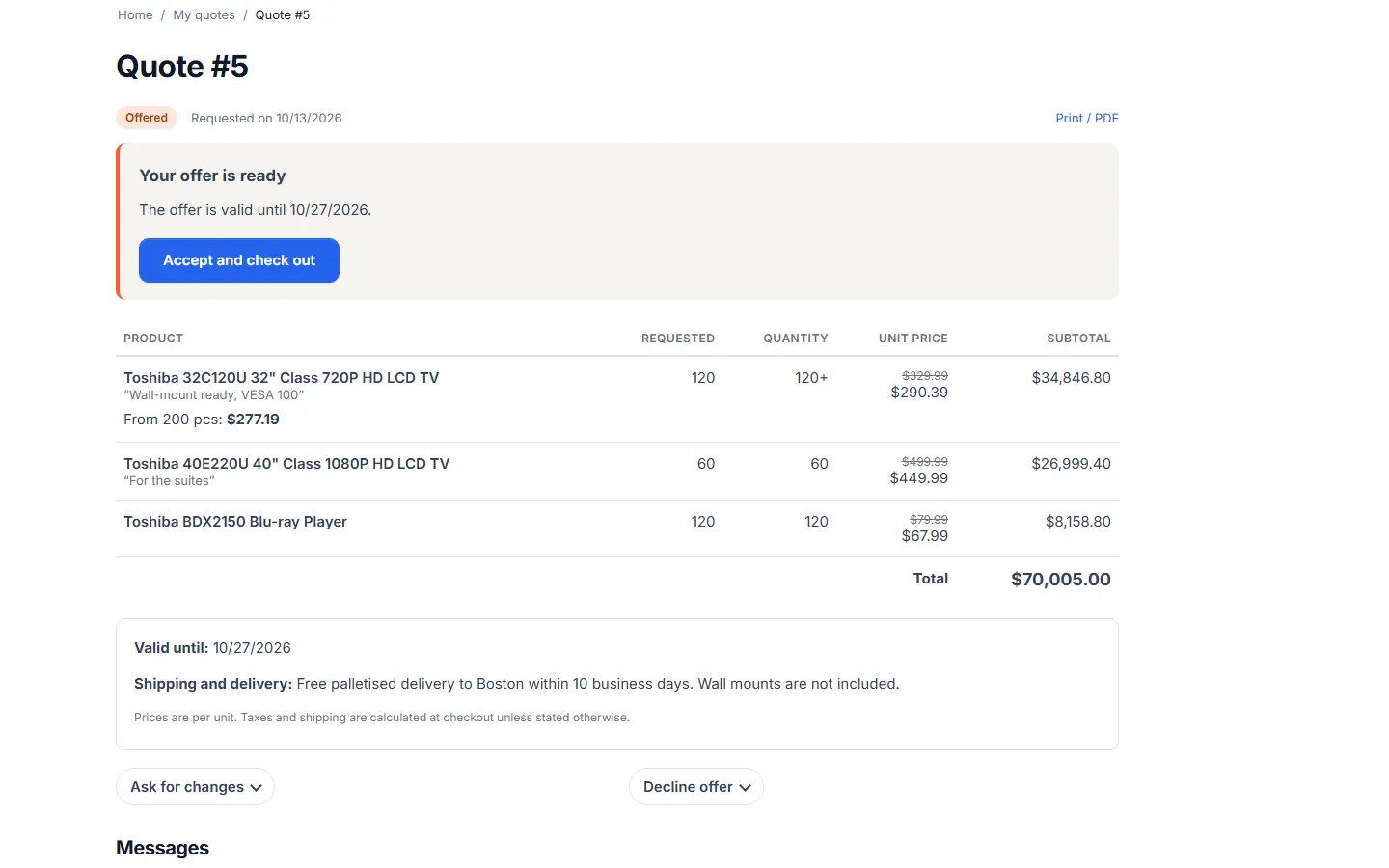The height and width of the screenshot is (868, 1389).
Task: Click the total amount $70,005.00
Action: pyautogui.click(x=1060, y=579)
